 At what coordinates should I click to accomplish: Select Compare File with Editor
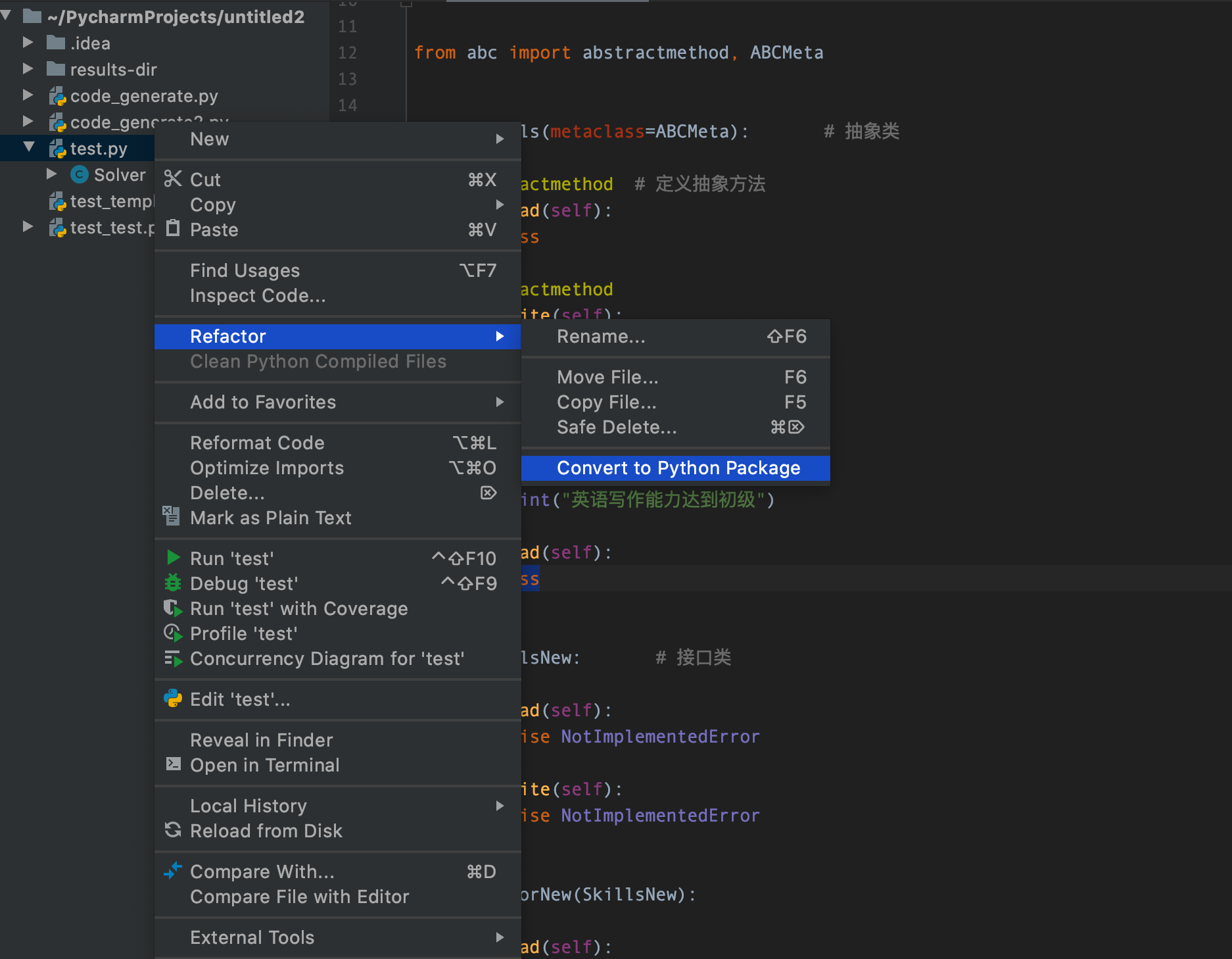tap(338, 897)
